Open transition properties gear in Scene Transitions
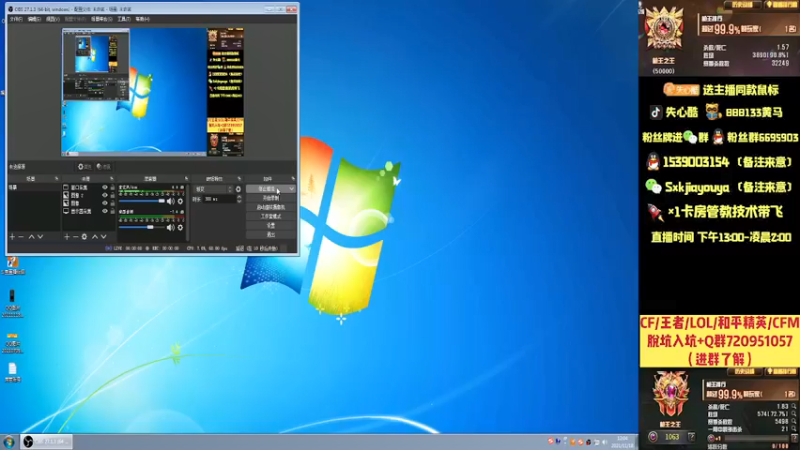The width and height of the screenshot is (800, 450). 238,189
